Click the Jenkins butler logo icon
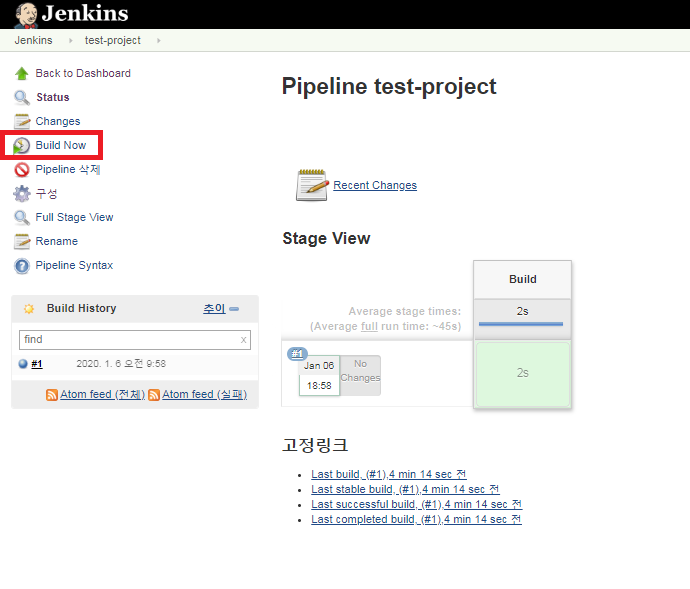This screenshot has width=690, height=589. coord(26,15)
